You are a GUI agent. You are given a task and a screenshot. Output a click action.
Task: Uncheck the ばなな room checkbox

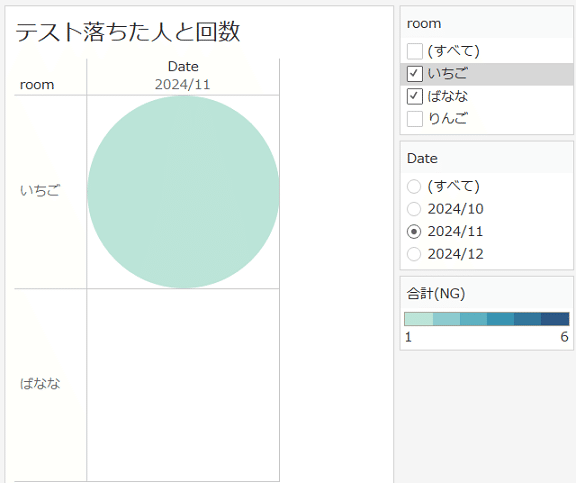click(x=415, y=97)
